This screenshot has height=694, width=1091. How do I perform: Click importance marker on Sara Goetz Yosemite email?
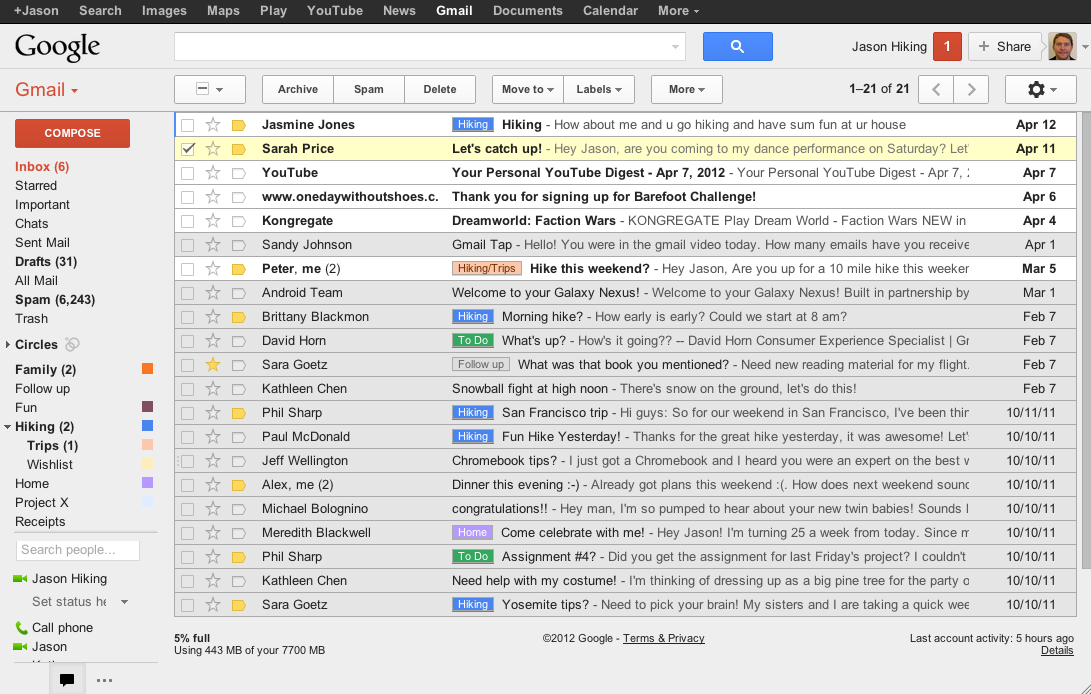[x=239, y=605]
